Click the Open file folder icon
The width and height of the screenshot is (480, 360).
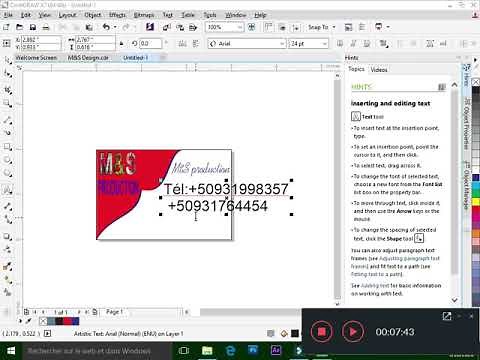[19, 27]
